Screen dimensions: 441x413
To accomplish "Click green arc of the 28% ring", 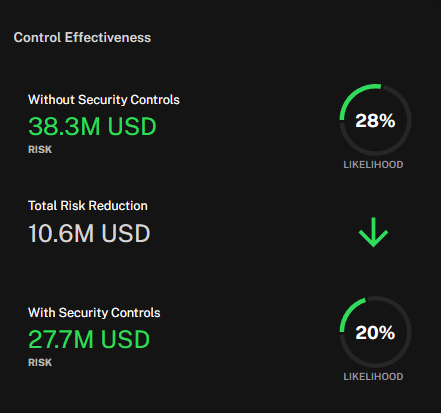I will 354,95.
